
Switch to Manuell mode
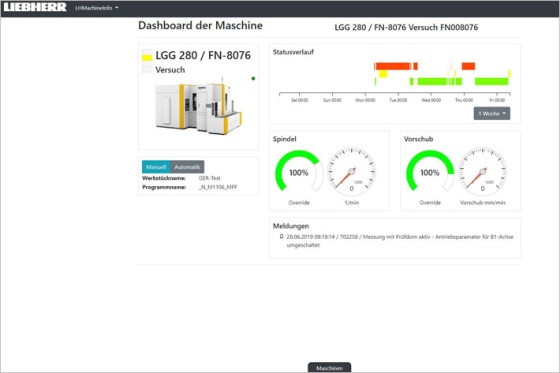point(156,167)
